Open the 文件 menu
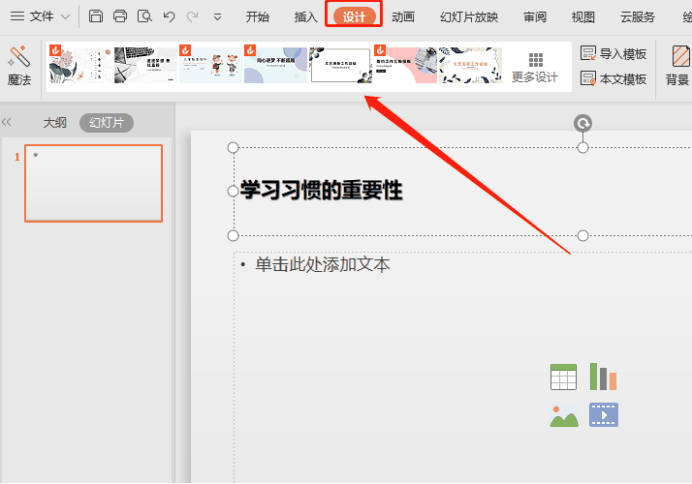Screen dimensions: 692x484 click(x=32, y=17)
